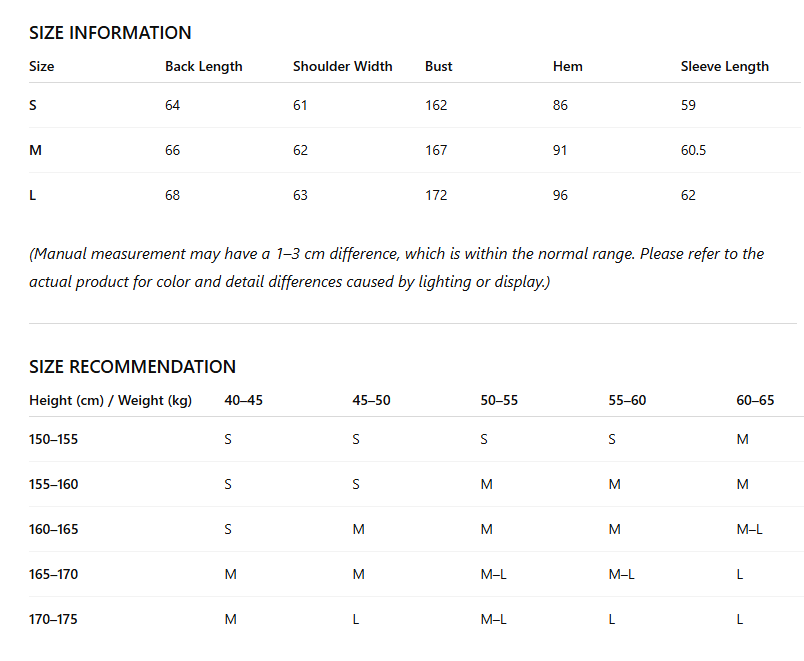This screenshot has width=804, height=661.
Task: Click the Bust value 162
Action: coord(436,105)
